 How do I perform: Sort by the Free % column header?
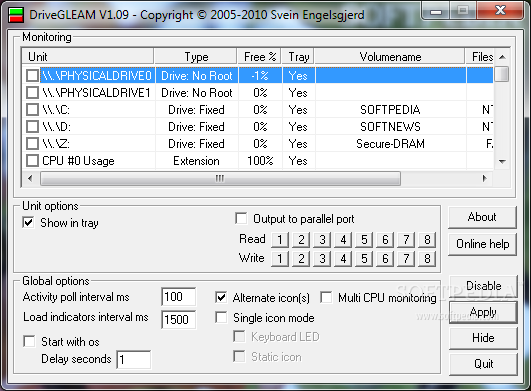point(259,57)
